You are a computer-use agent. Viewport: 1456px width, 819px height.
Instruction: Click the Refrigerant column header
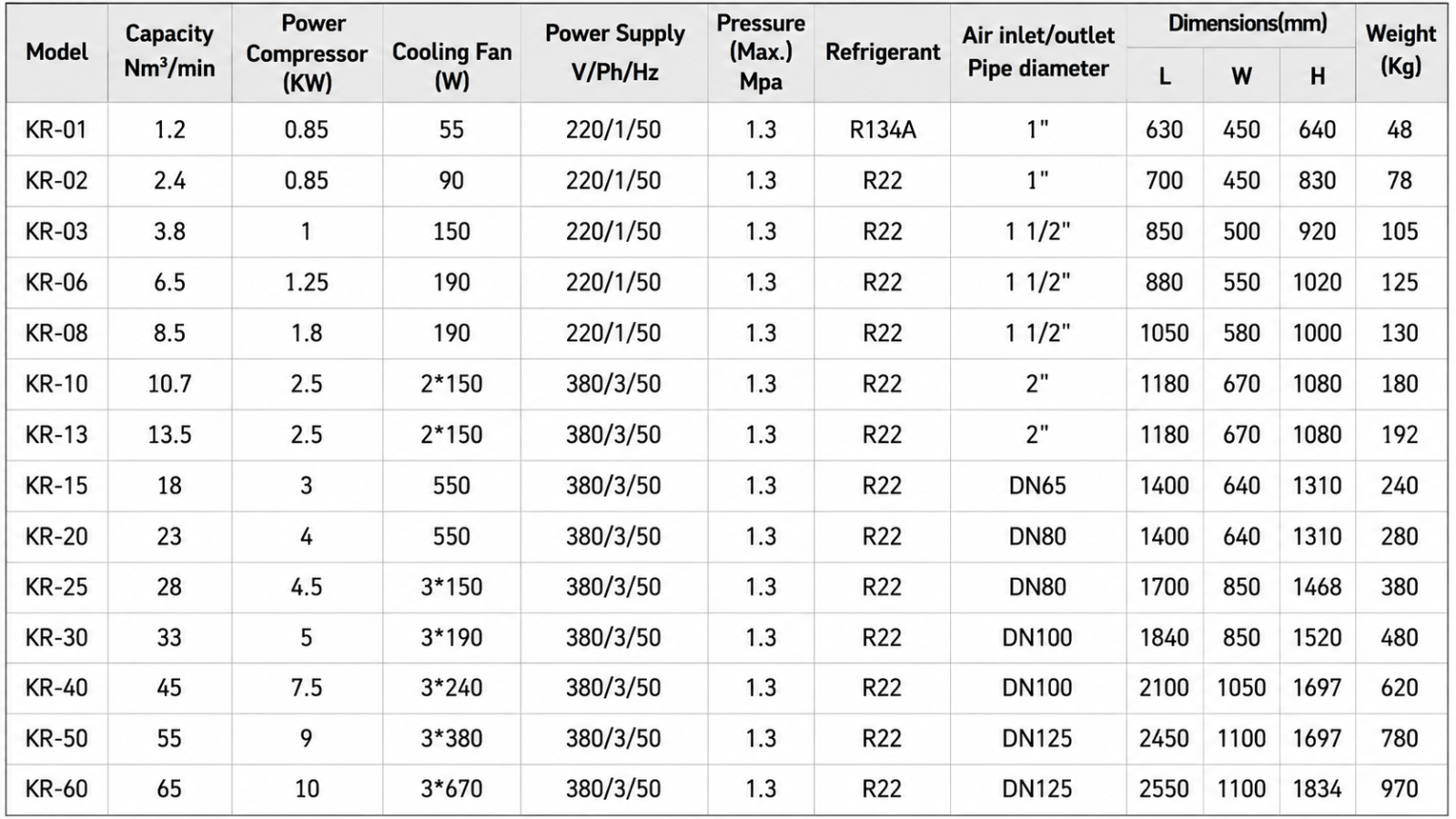[883, 53]
